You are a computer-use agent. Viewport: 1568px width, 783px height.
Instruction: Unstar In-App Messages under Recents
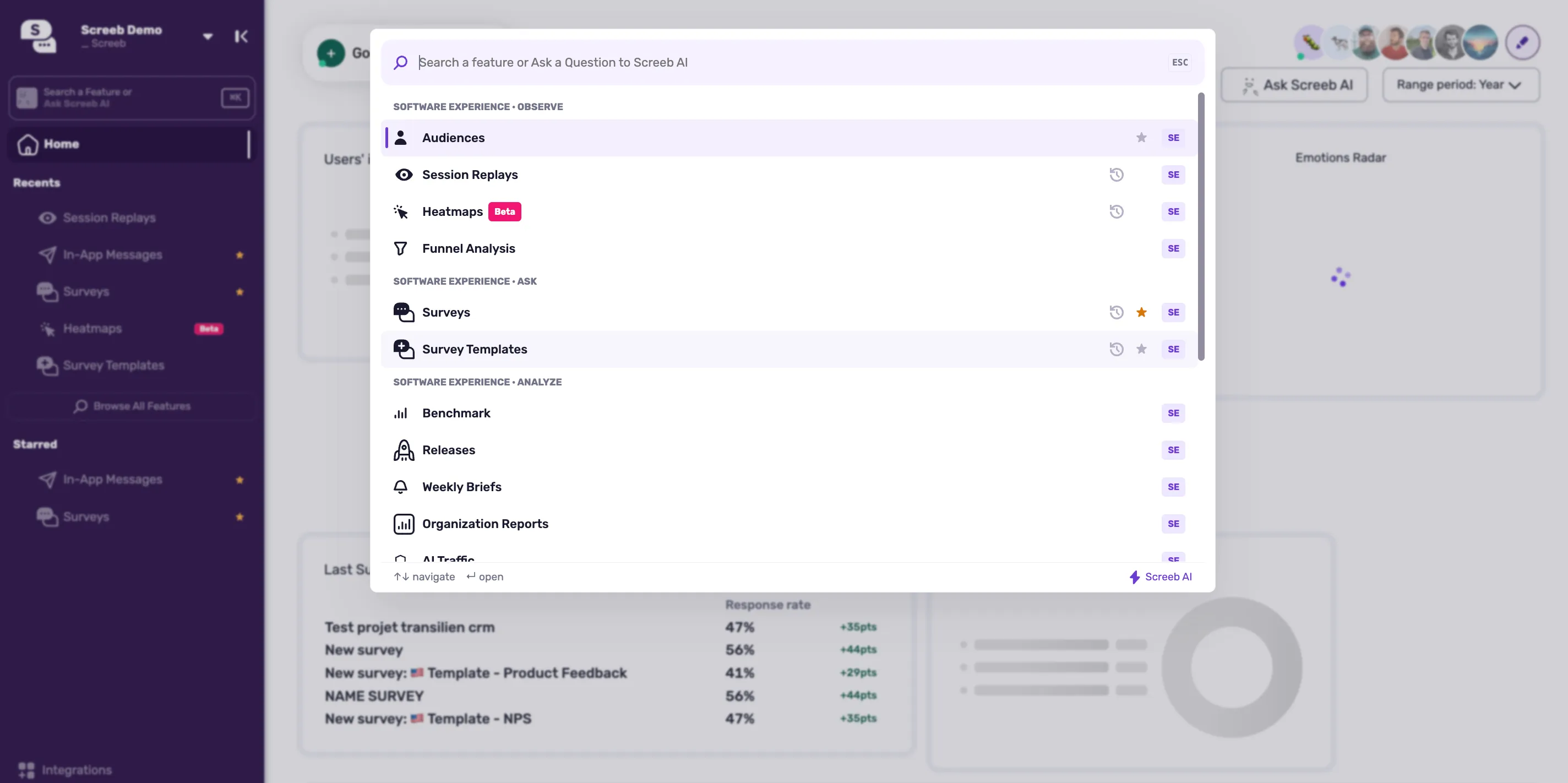tap(240, 255)
